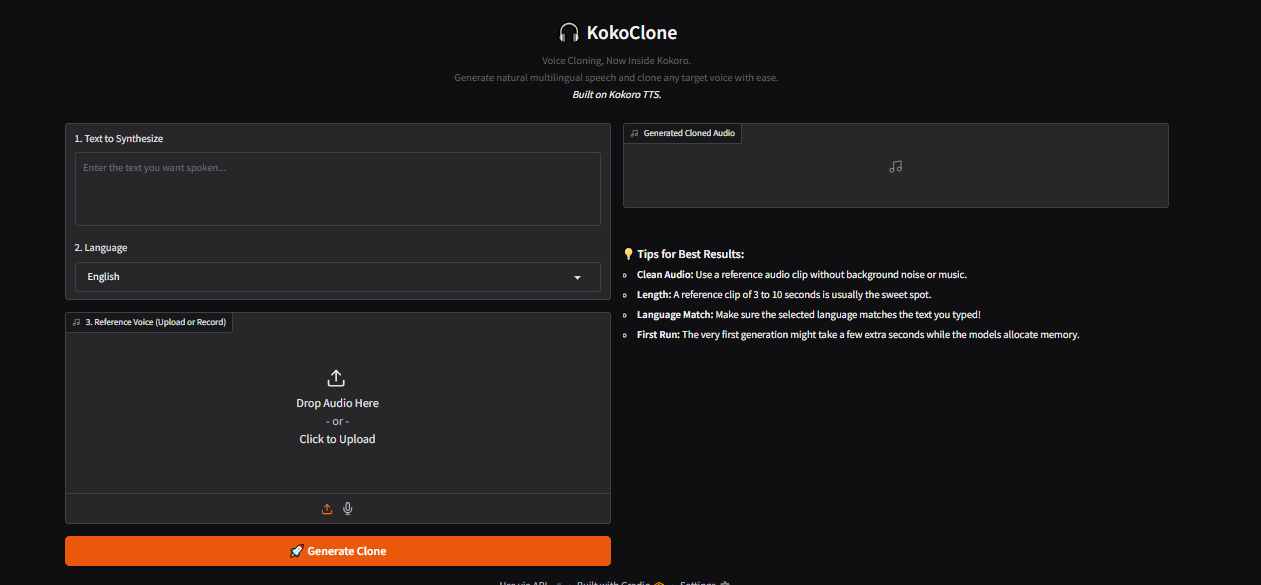The height and width of the screenshot is (585, 1261).
Task: Click the Reference Voice panel header
Action: tap(148, 321)
